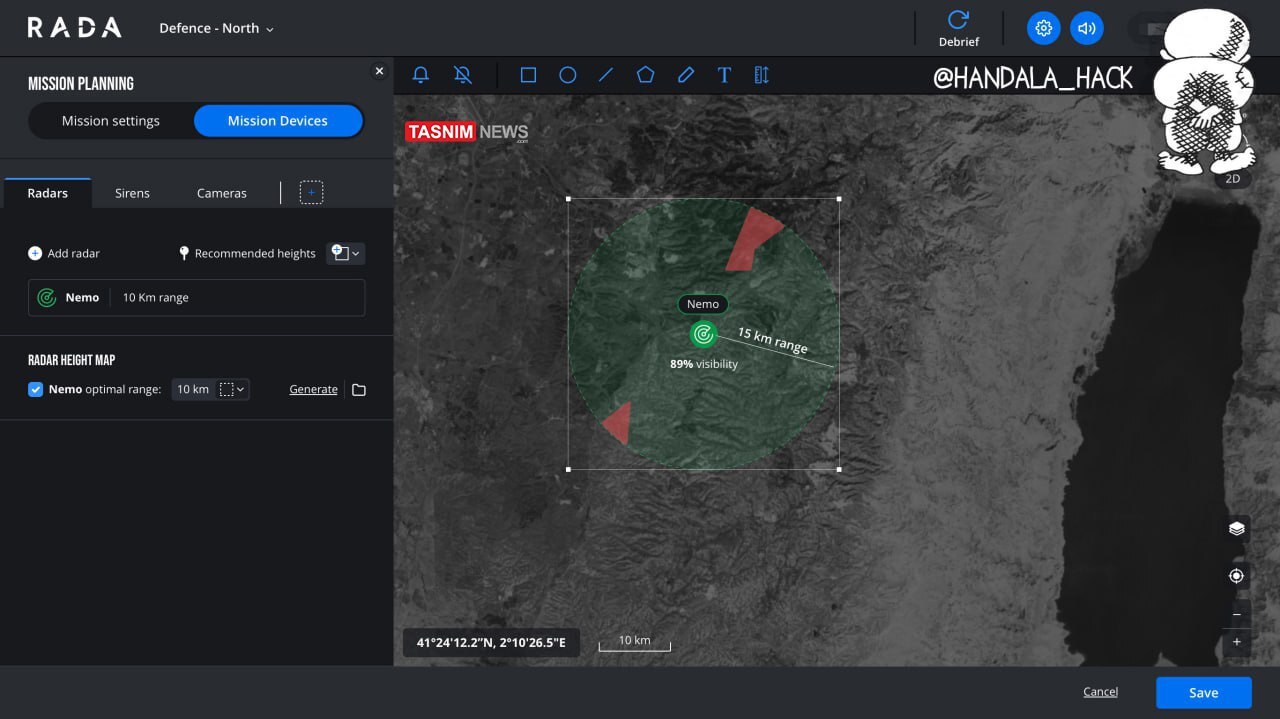Select the text annotation tool
This screenshot has width=1280, height=719.
[724, 75]
